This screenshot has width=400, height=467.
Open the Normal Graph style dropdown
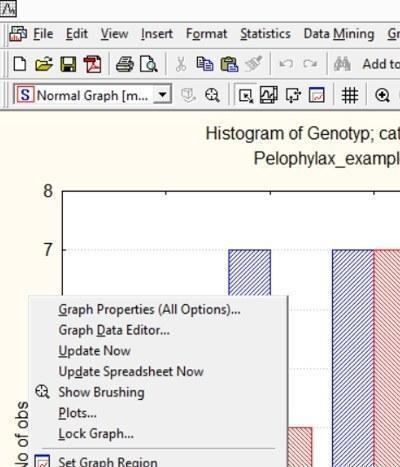click(x=162, y=95)
